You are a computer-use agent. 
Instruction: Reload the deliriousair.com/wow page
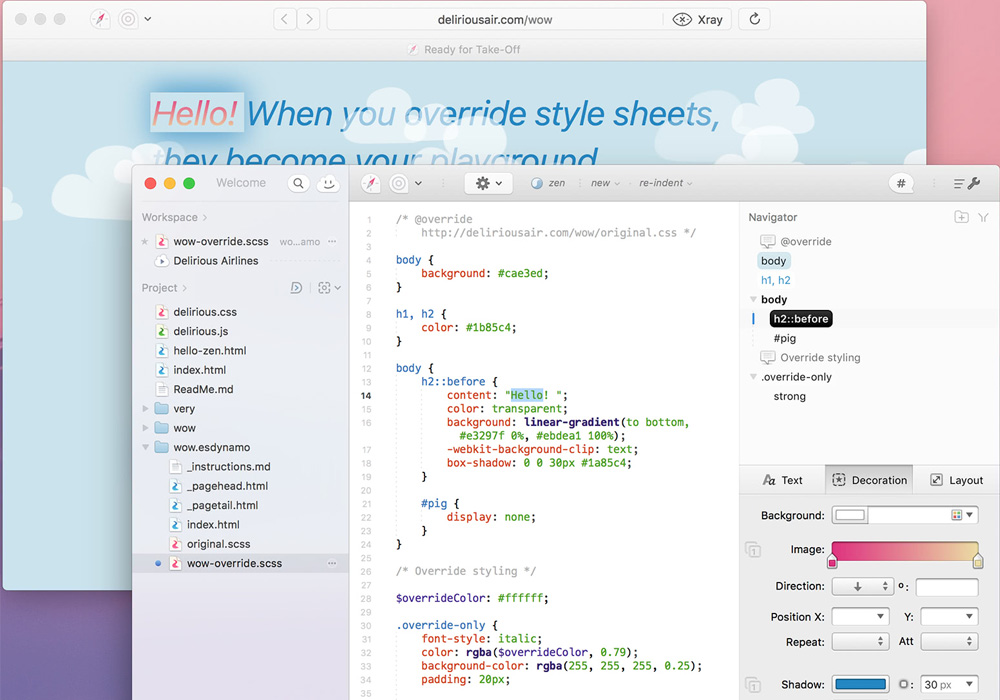(x=754, y=18)
